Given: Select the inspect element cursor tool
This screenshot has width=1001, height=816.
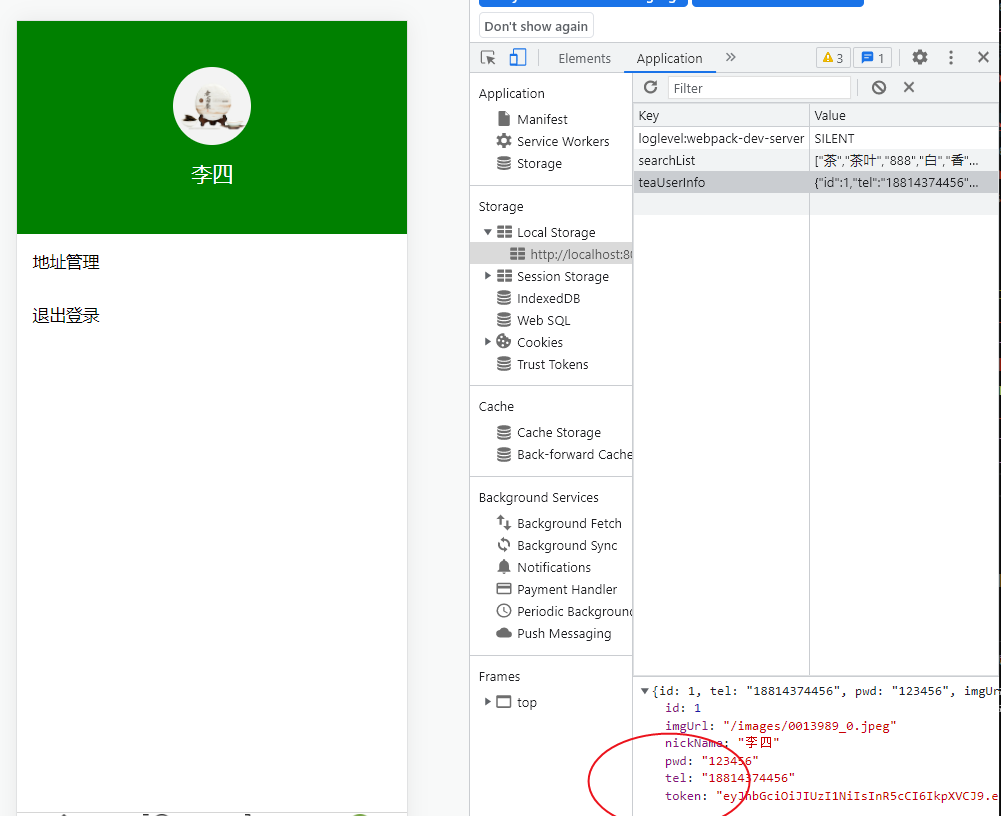Looking at the screenshot, I should 489,57.
